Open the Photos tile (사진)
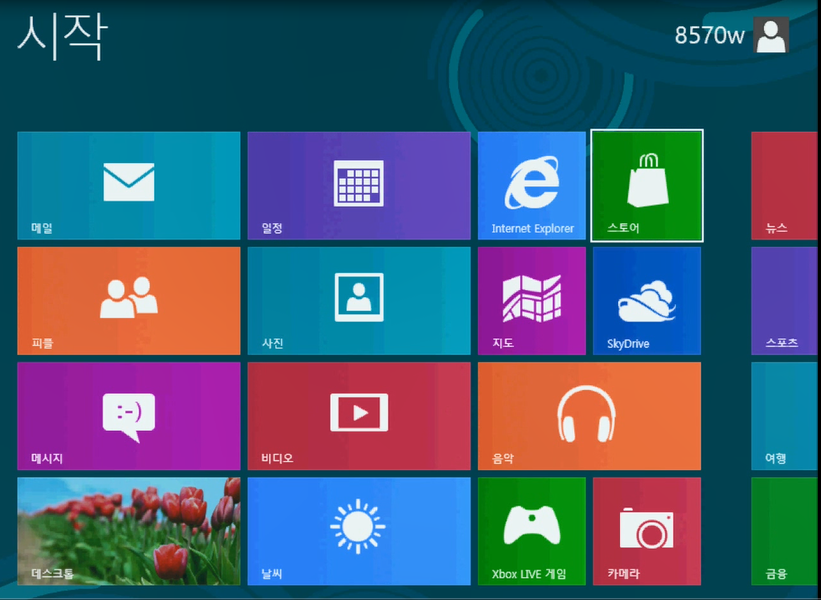821x600 pixels. [359, 301]
